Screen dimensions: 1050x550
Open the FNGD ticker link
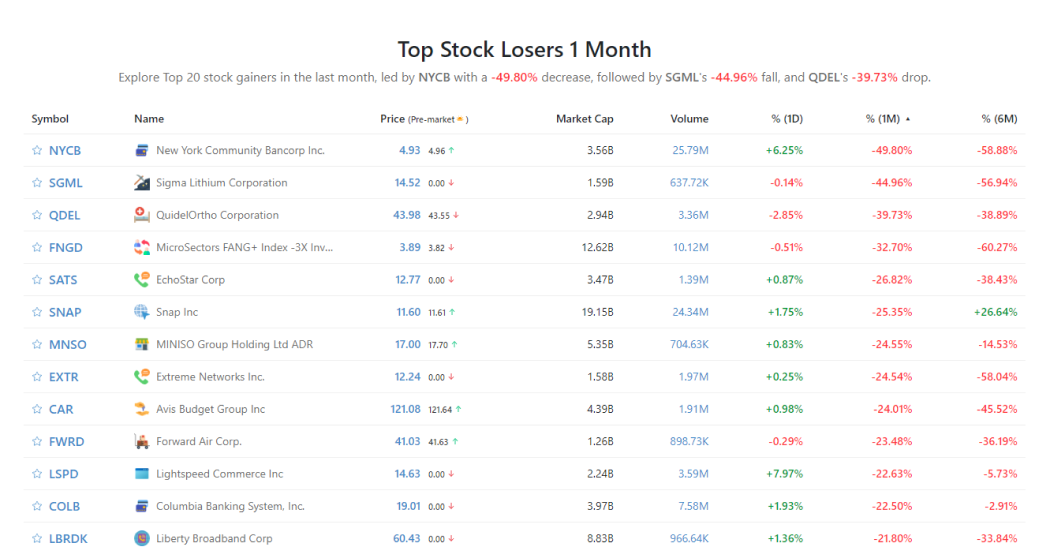tap(66, 247)
